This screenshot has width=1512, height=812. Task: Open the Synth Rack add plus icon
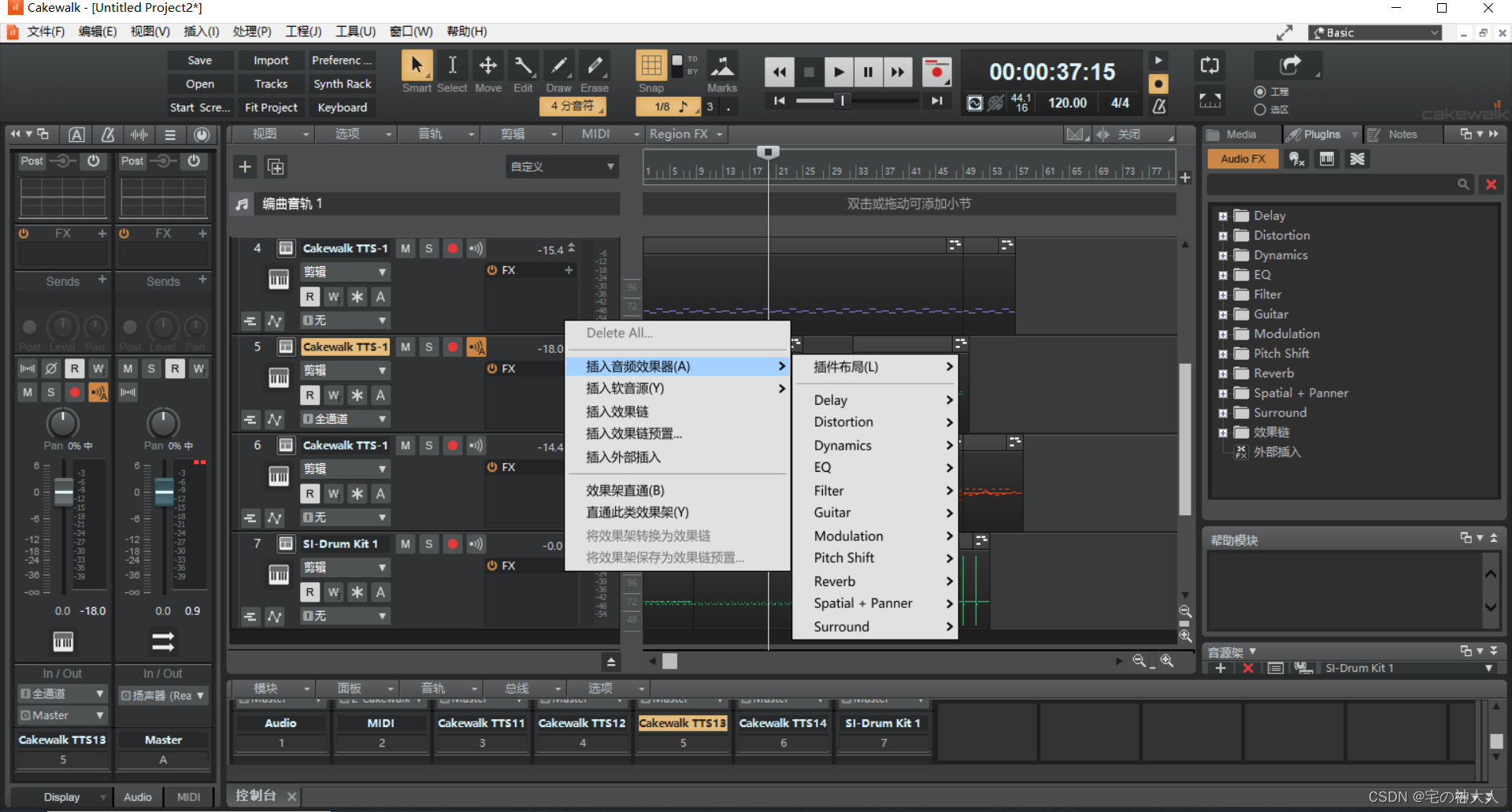coord(1221,669)
